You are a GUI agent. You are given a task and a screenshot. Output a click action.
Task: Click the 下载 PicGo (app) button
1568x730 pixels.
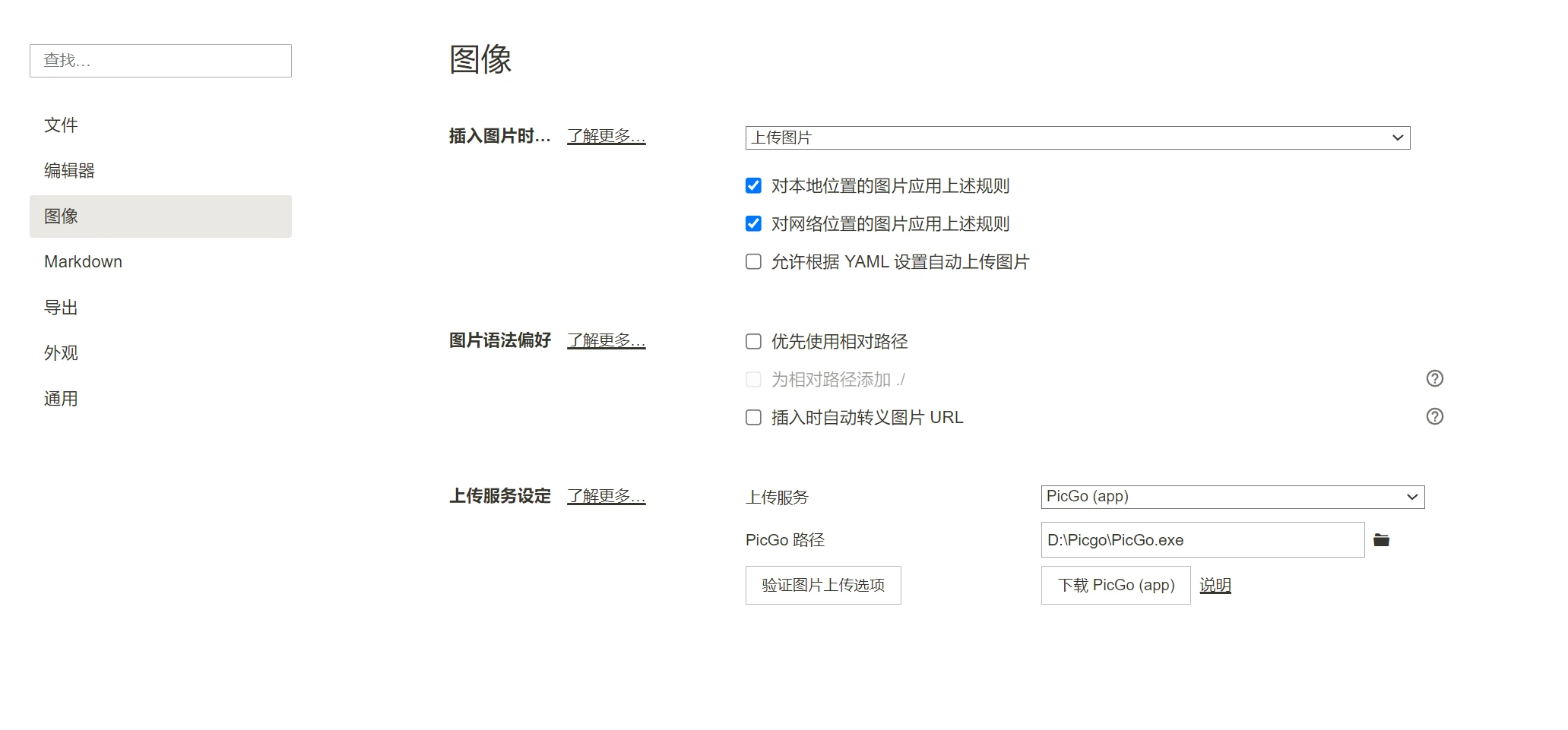click(x=1115, y=585)
